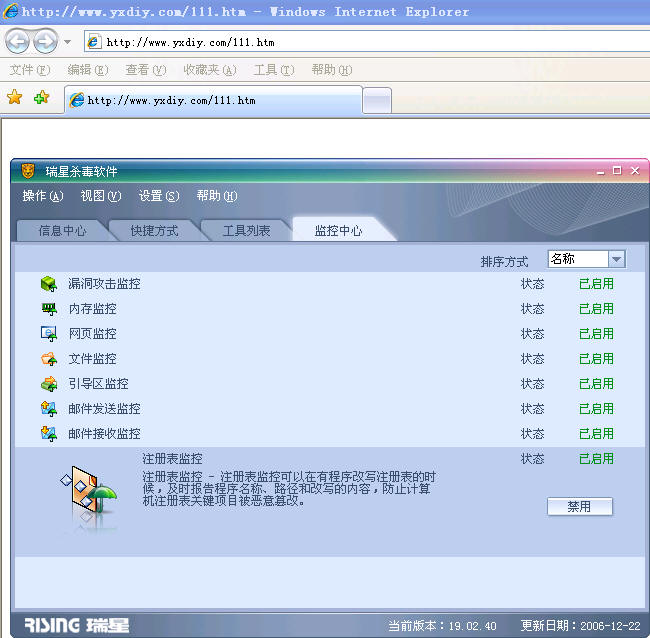Select the 邮件发送监控 row label
This screenshot has width=650, height=638.
pyautogui.click(x=104, y=409)
